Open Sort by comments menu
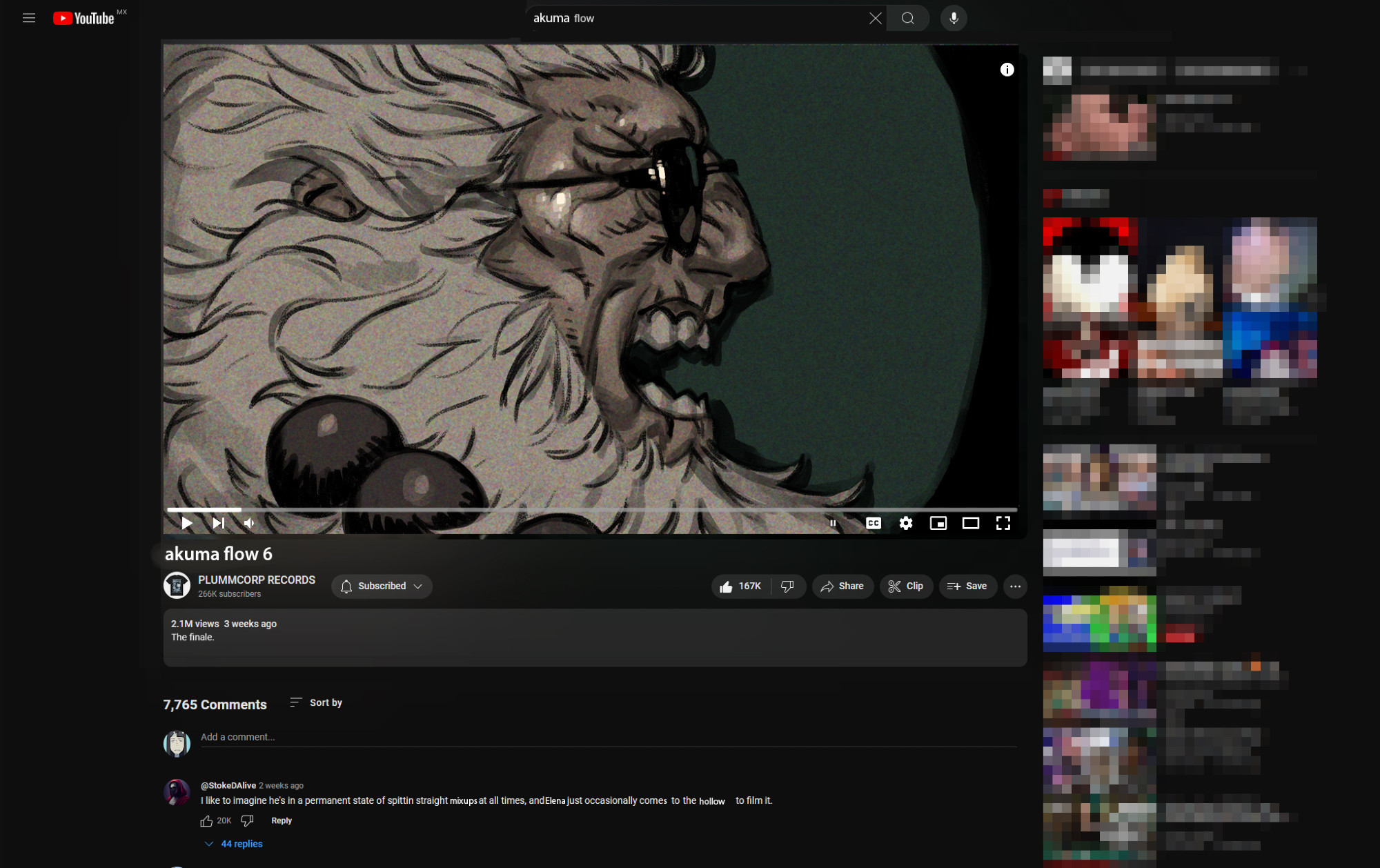The height and width of the screenshot is (868, 1380). [x=316, y=702]
